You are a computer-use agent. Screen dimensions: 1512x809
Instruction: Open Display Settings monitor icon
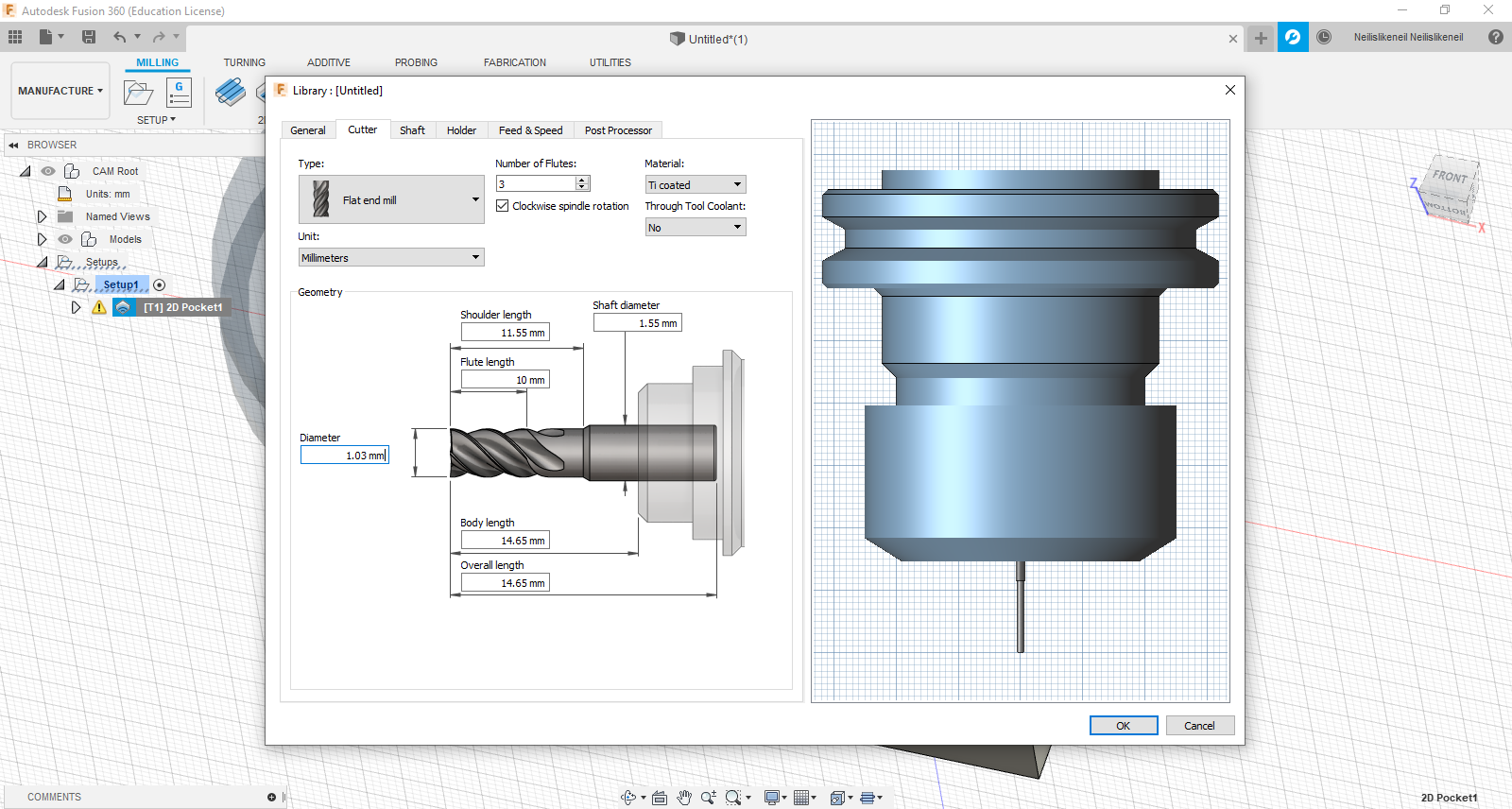click(x=772, y=798)
